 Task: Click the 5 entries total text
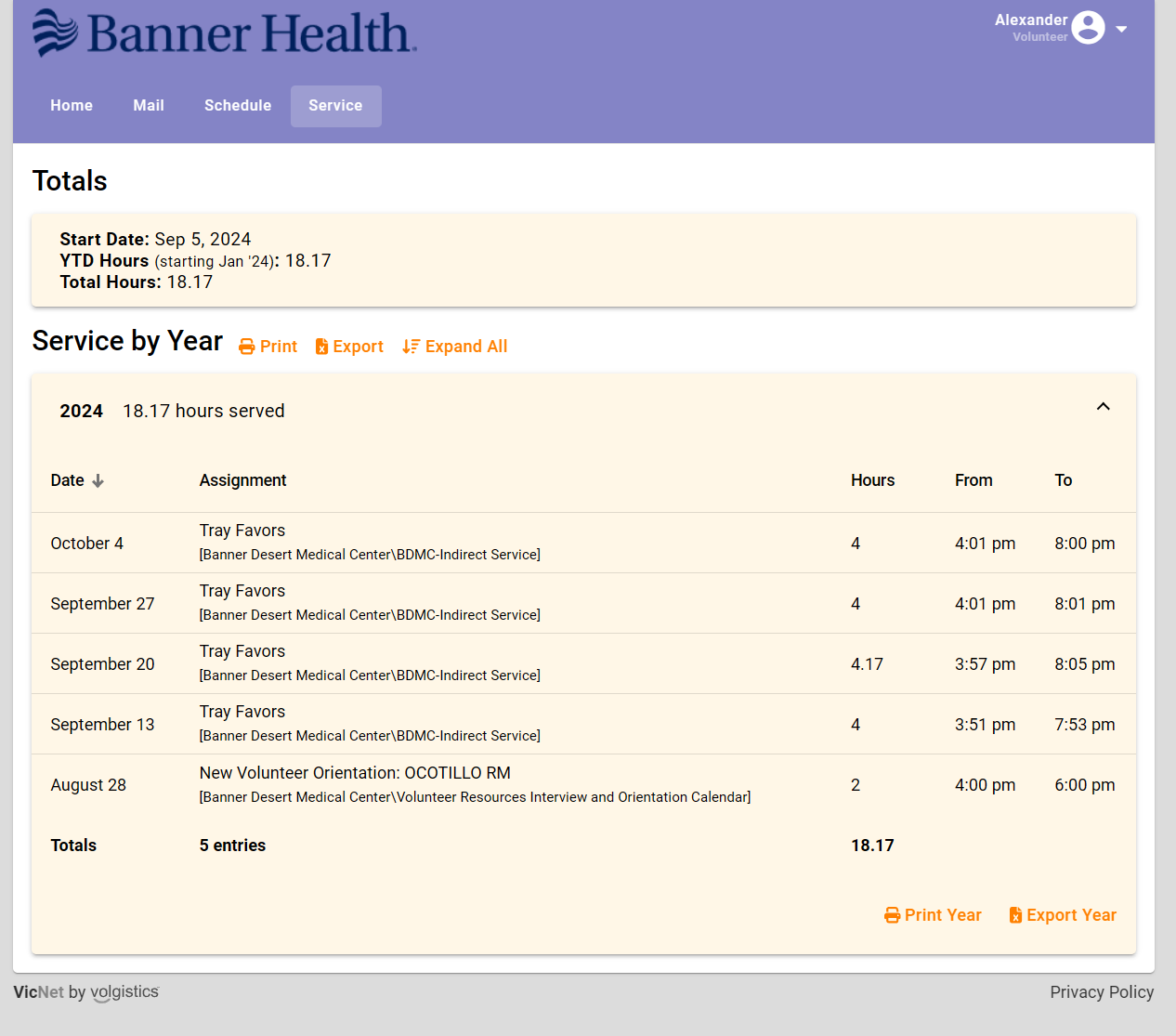(232, 846)
